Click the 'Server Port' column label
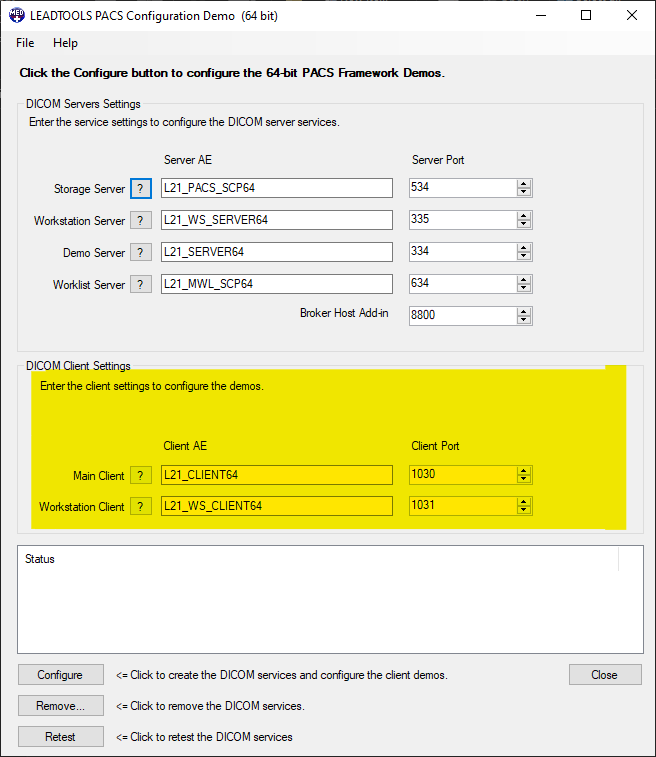 point(438,160)
